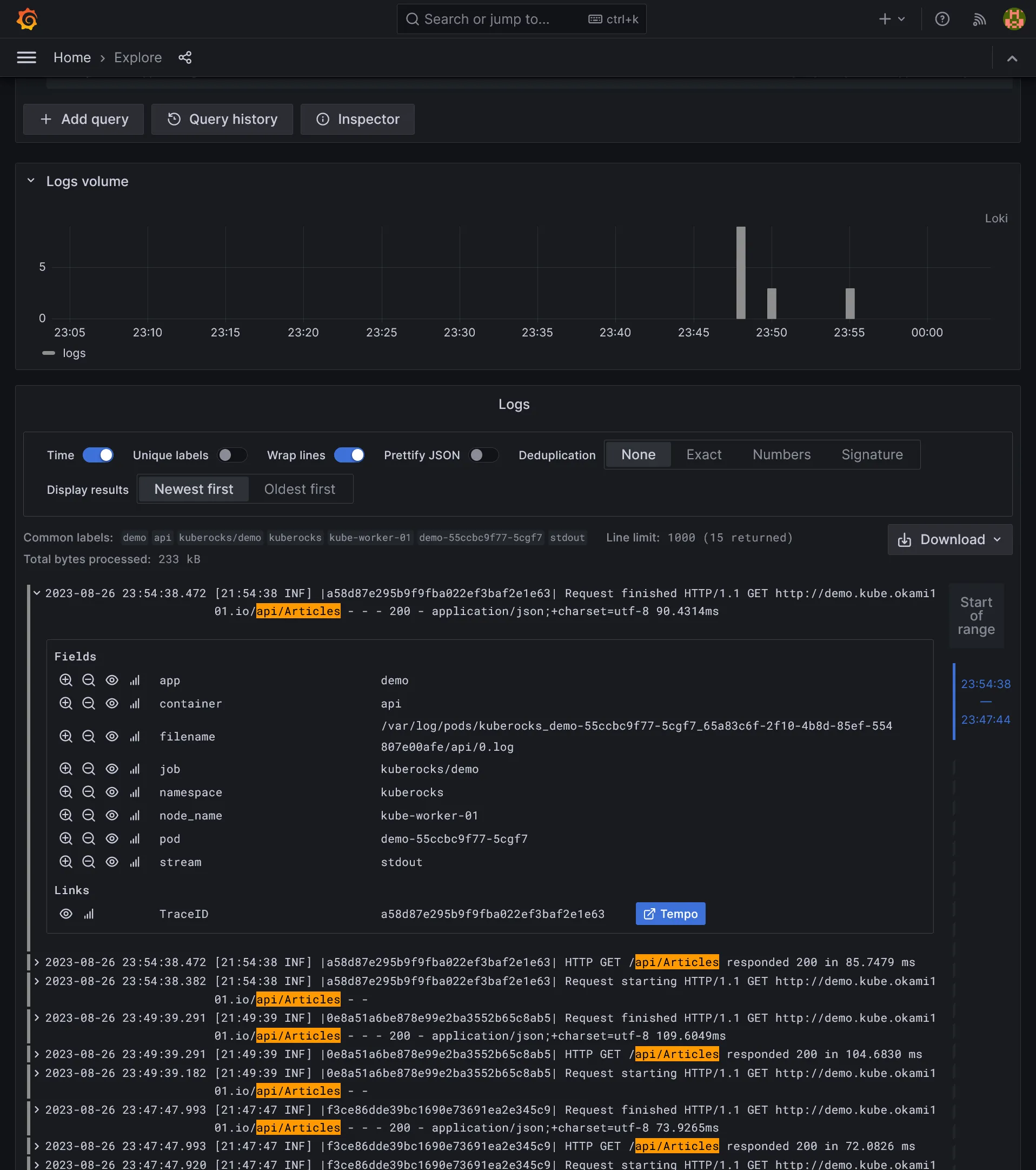Open the Tempo trace link button
The height and width of the screenshot is (1170, 1036).
tap(670, 914)
